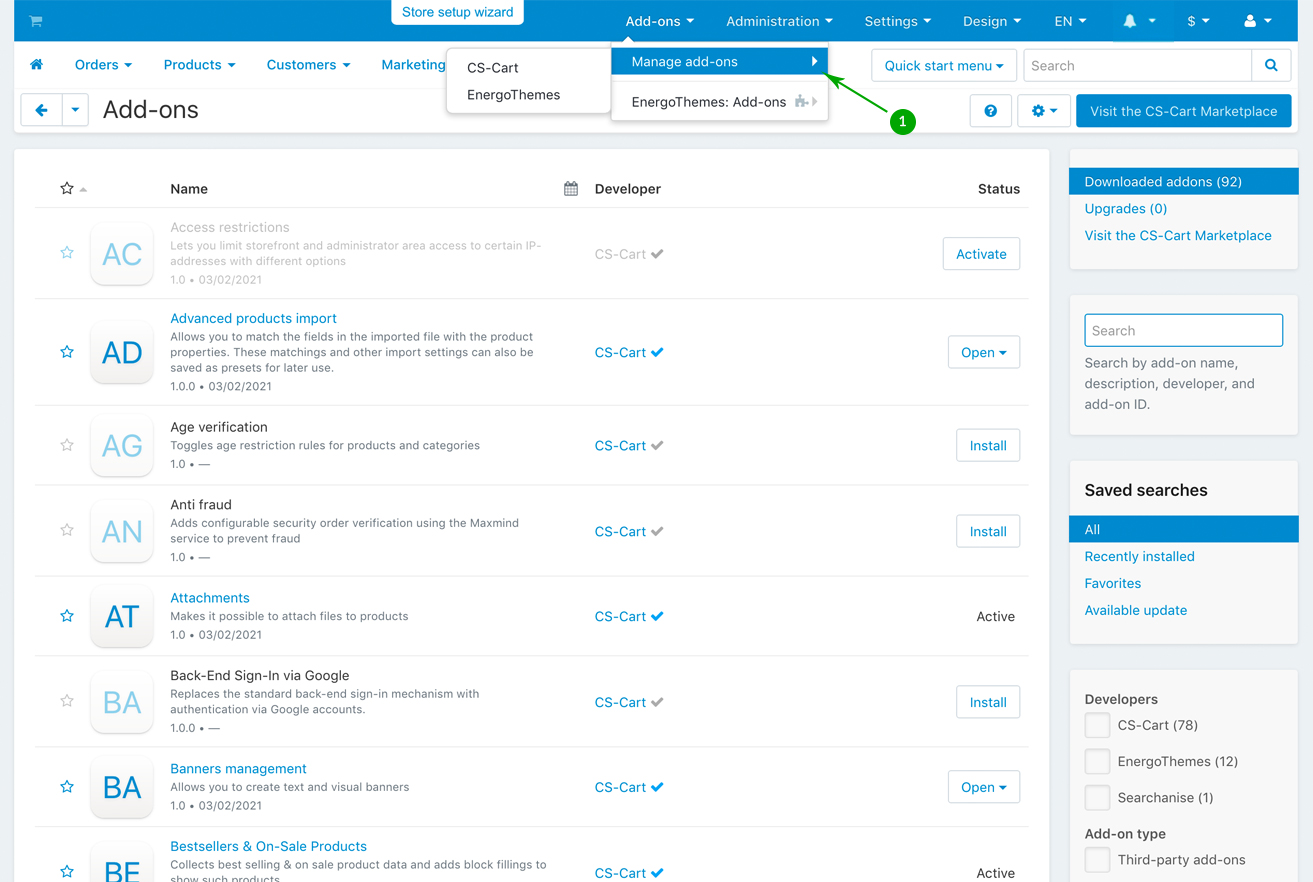This screenshot has height=882, width=1313.
Task: Open dropdown for Advanced products import
Action: point(983,352)
